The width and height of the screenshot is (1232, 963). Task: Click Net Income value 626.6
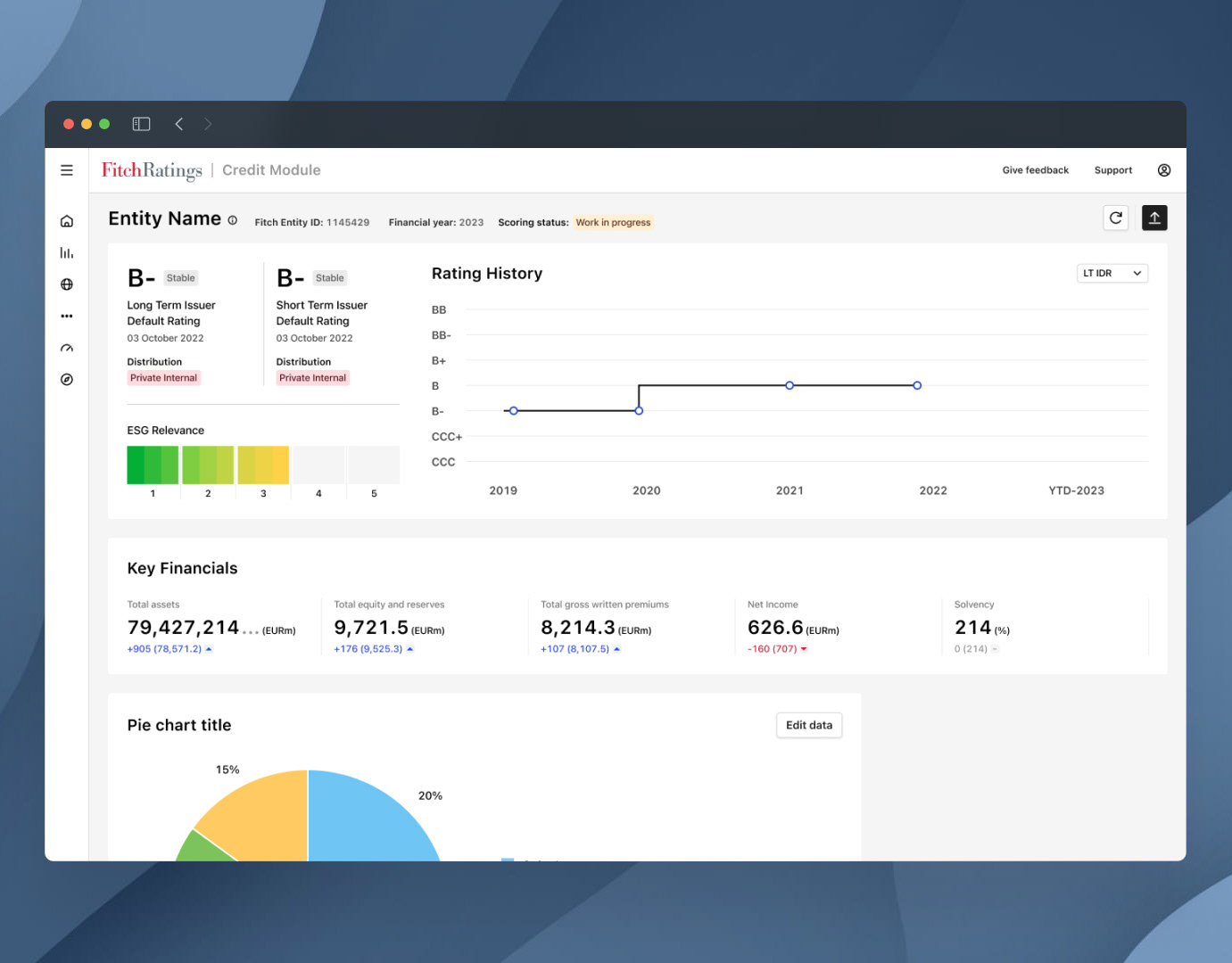[775, 628]
